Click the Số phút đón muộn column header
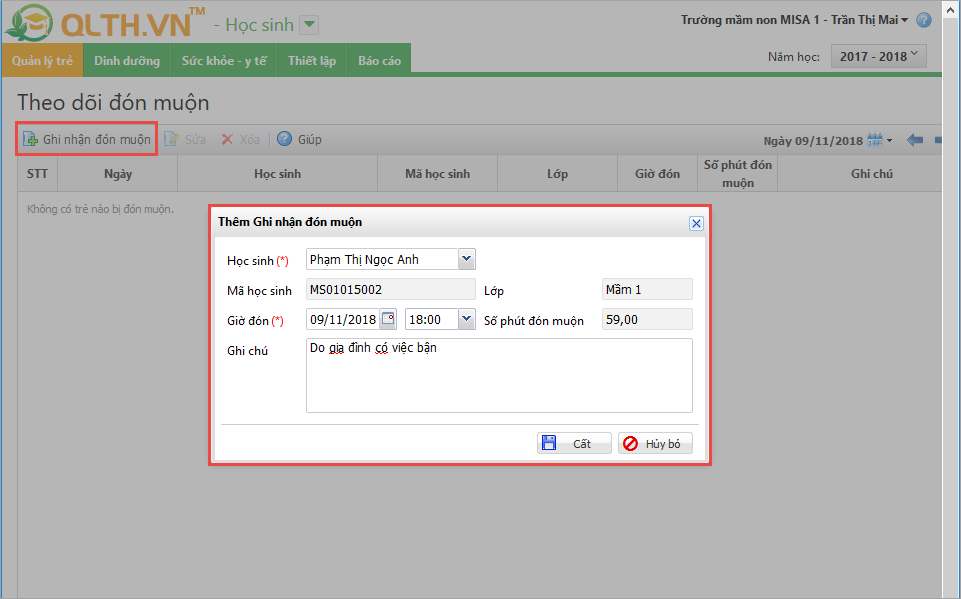Image resolution: width=961 pixels, height=599 pixels. [738, 174]
